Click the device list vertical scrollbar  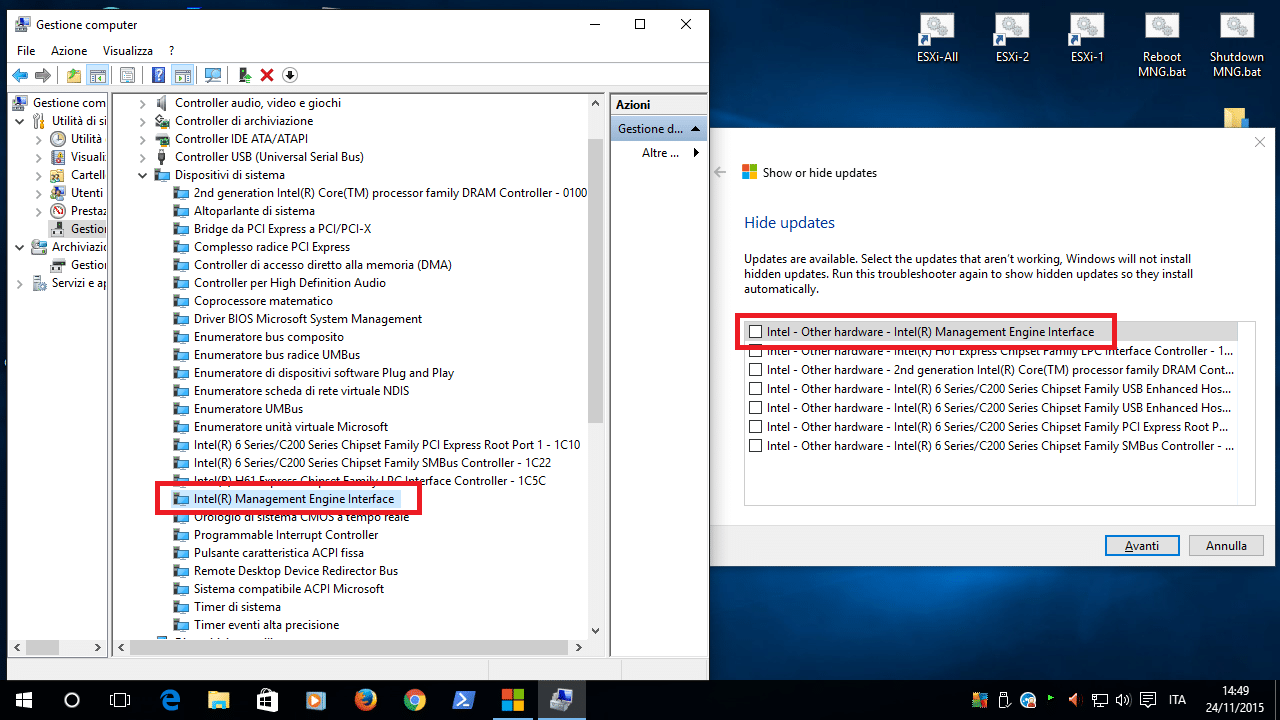pyautogui.click(x=596, y=280)
